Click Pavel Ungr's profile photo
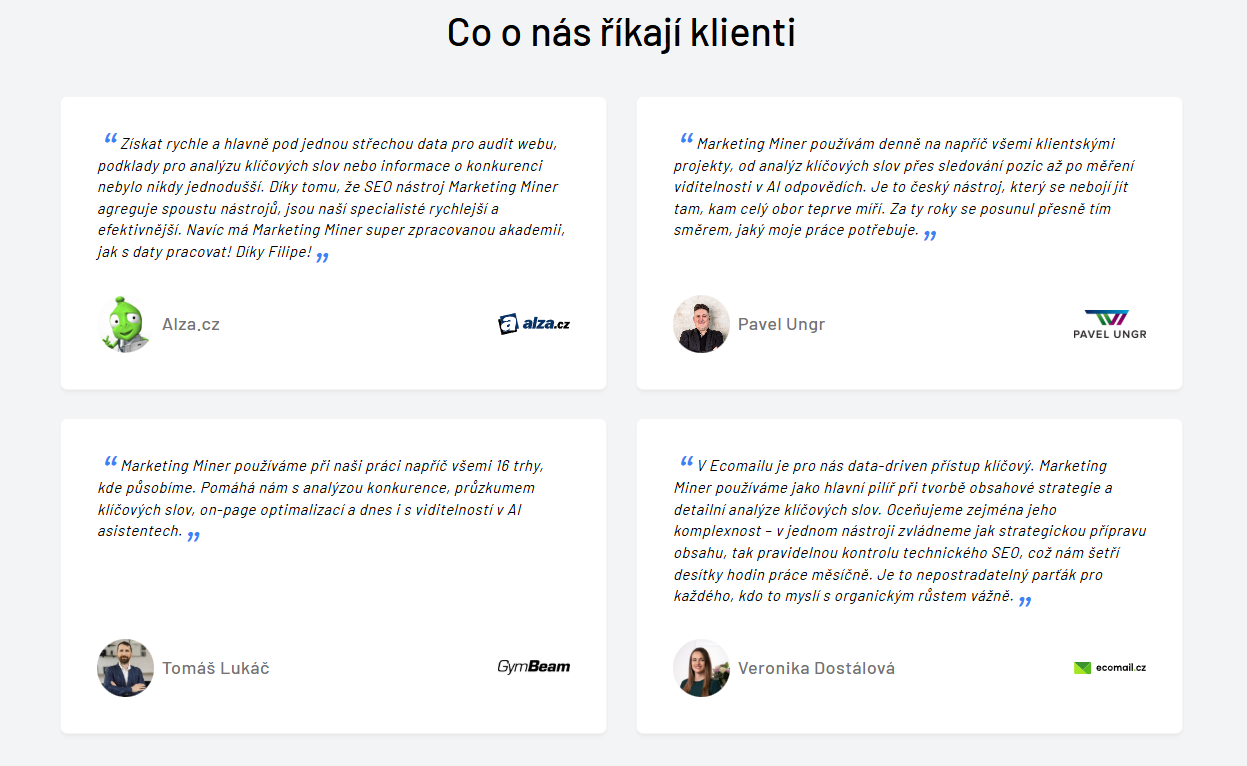 [701, 324]
